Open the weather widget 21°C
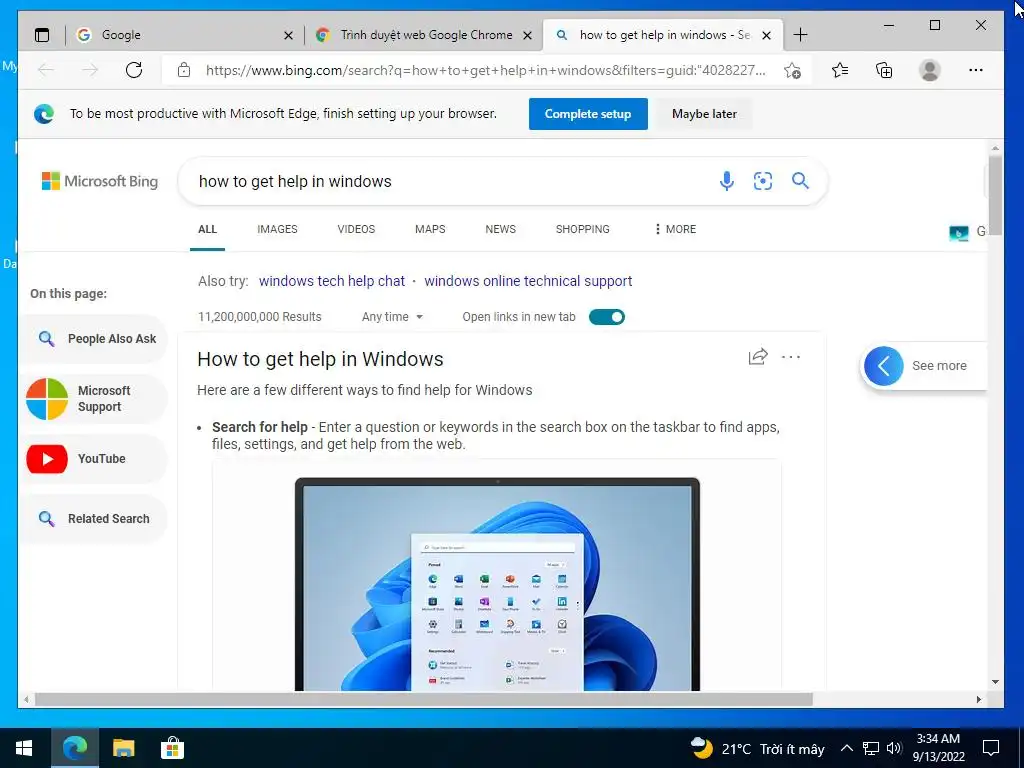 pos(758,748)
